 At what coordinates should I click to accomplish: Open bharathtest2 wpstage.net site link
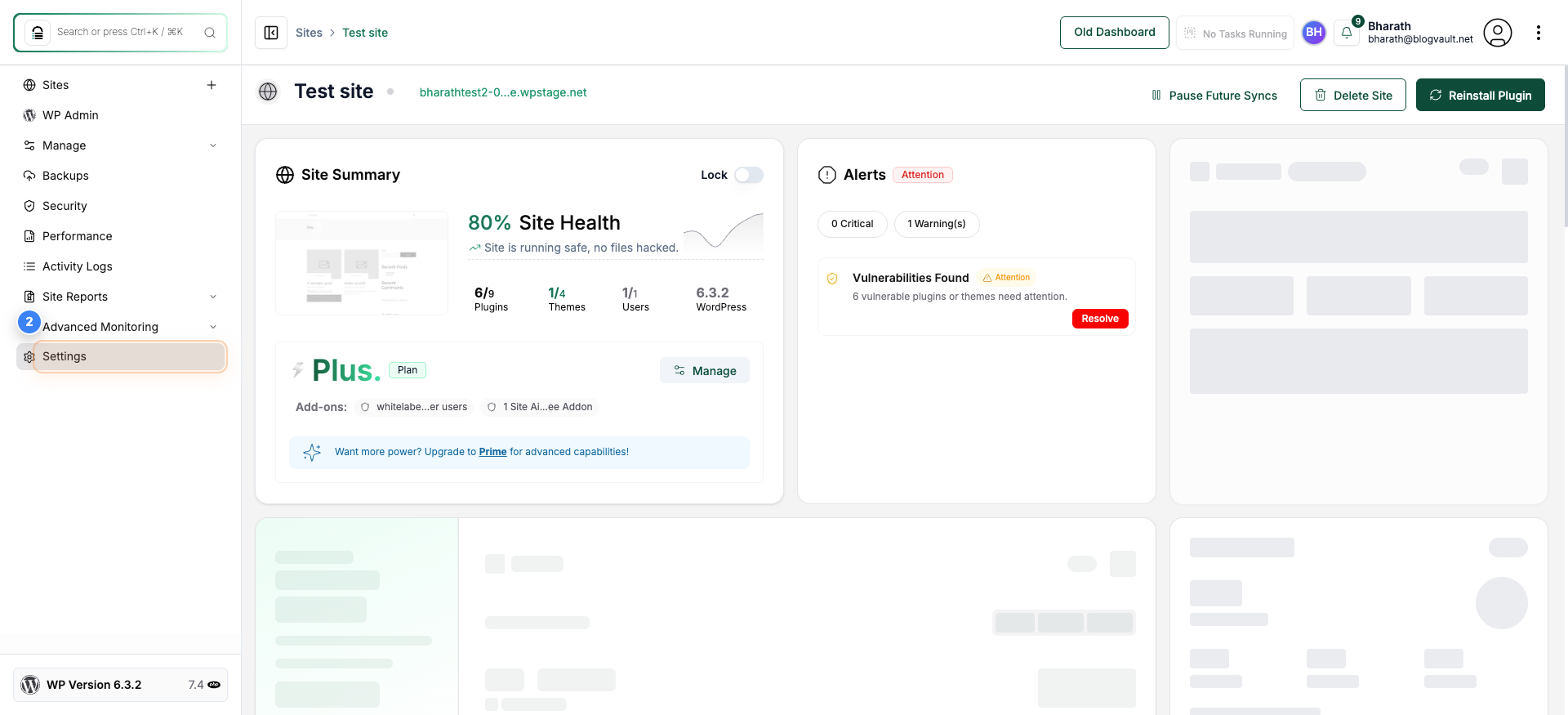pos(503,92)
